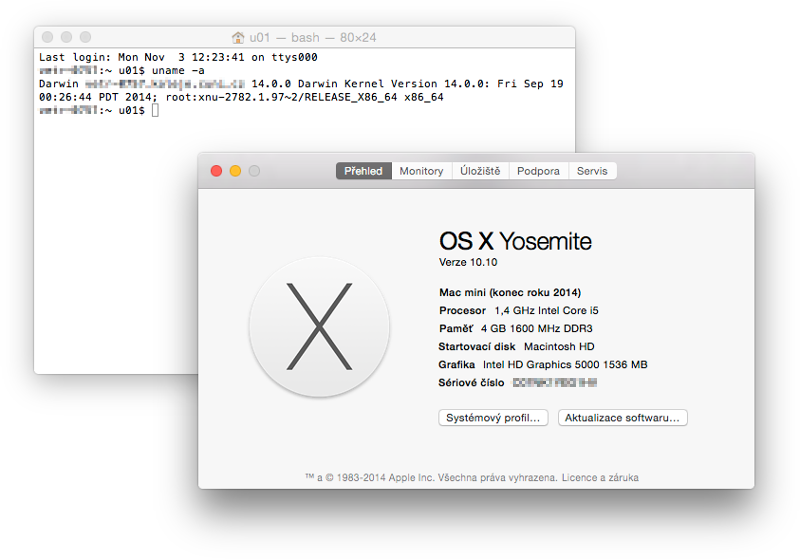Click Aktualizace softwaru... button

(622, 418)
